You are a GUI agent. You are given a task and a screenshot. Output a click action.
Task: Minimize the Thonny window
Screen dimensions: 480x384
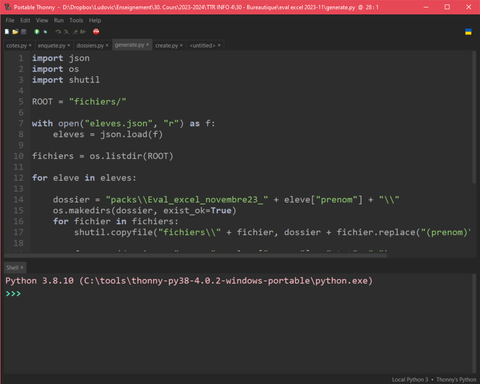(x=426, y=7)
